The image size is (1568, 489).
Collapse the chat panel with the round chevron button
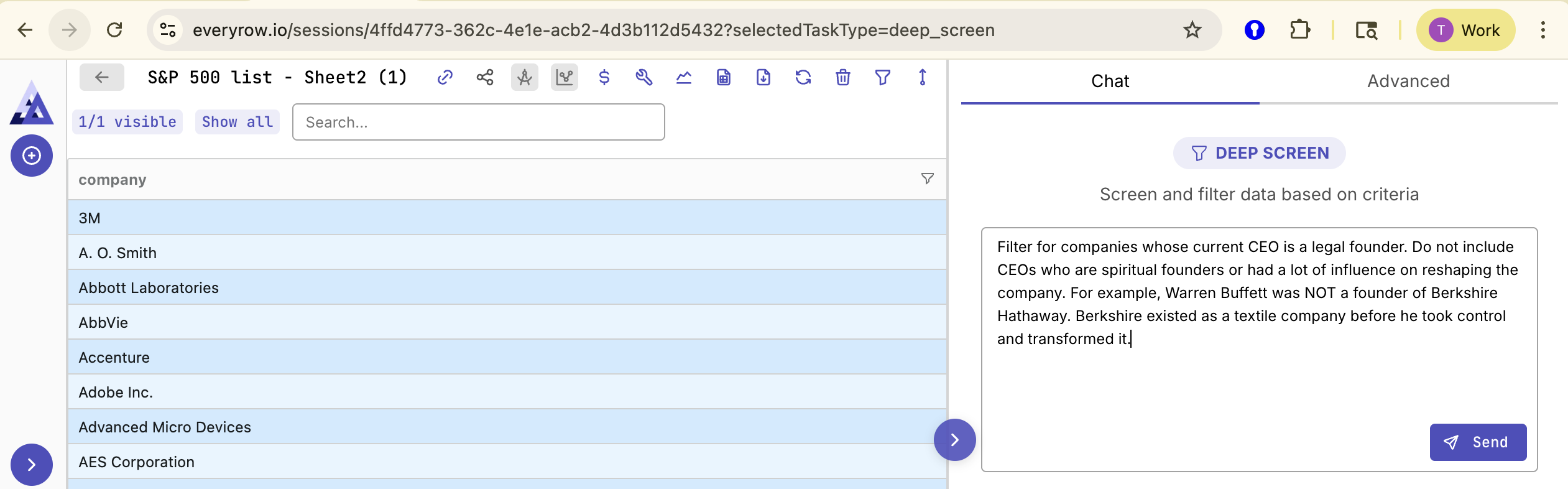click(955, 440)
